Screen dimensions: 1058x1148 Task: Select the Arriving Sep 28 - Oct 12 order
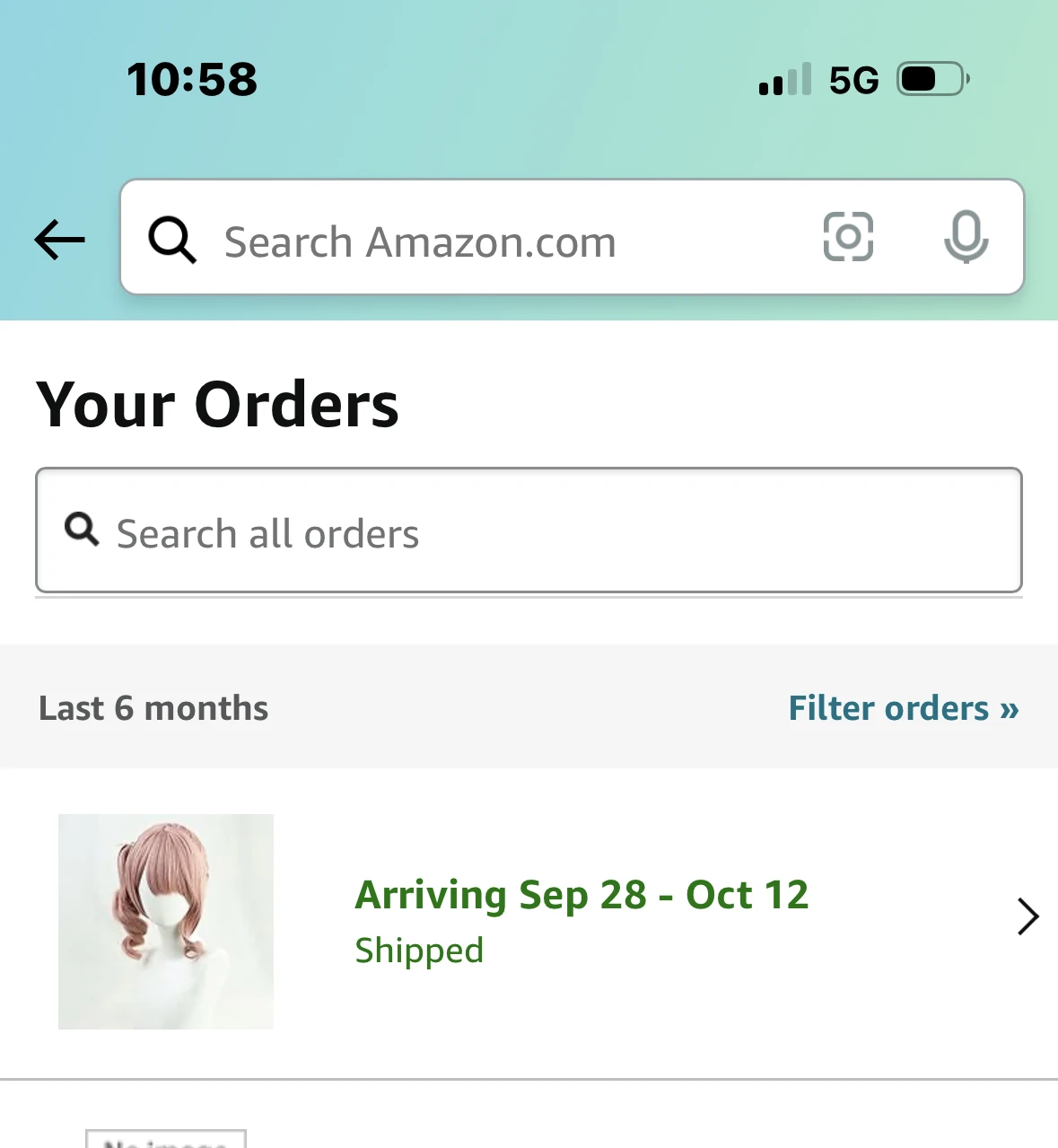pyautogui.click(x=581, y=895)
